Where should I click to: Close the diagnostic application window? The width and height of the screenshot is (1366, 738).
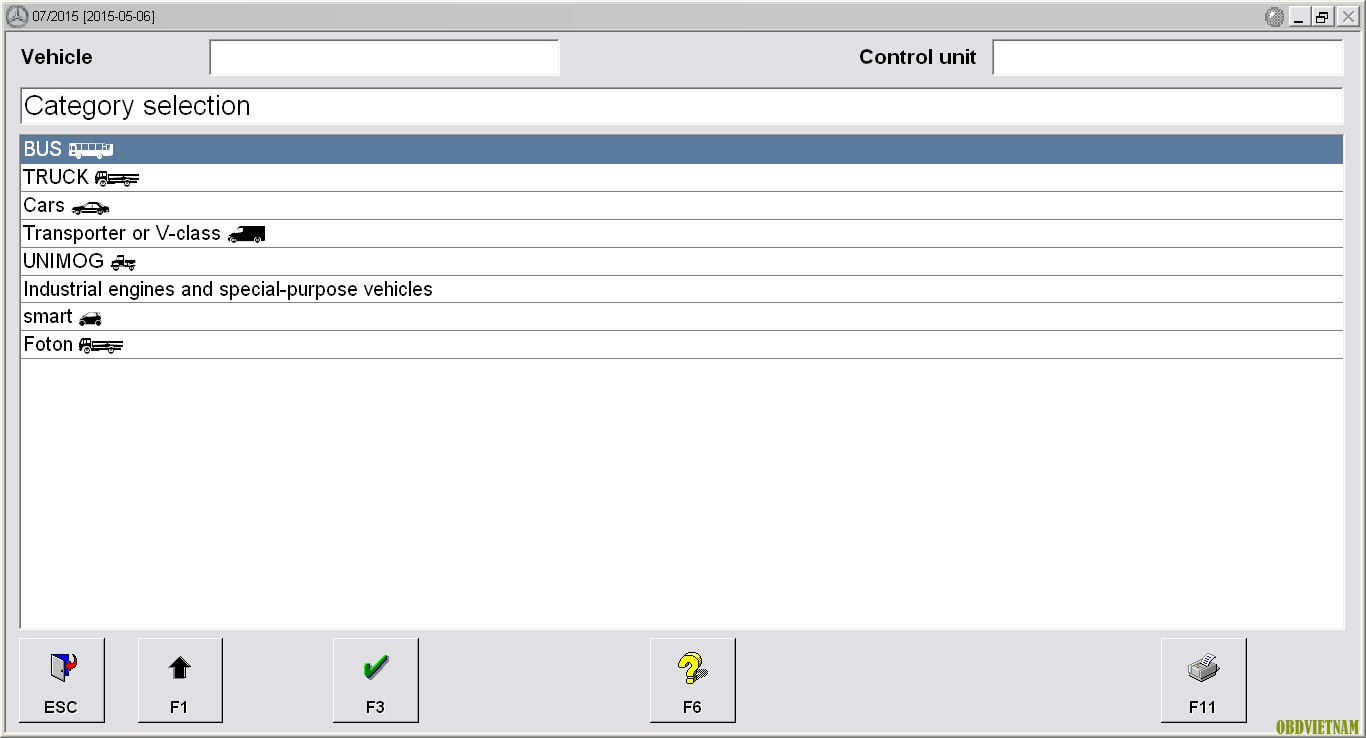tap(1347, 17)
